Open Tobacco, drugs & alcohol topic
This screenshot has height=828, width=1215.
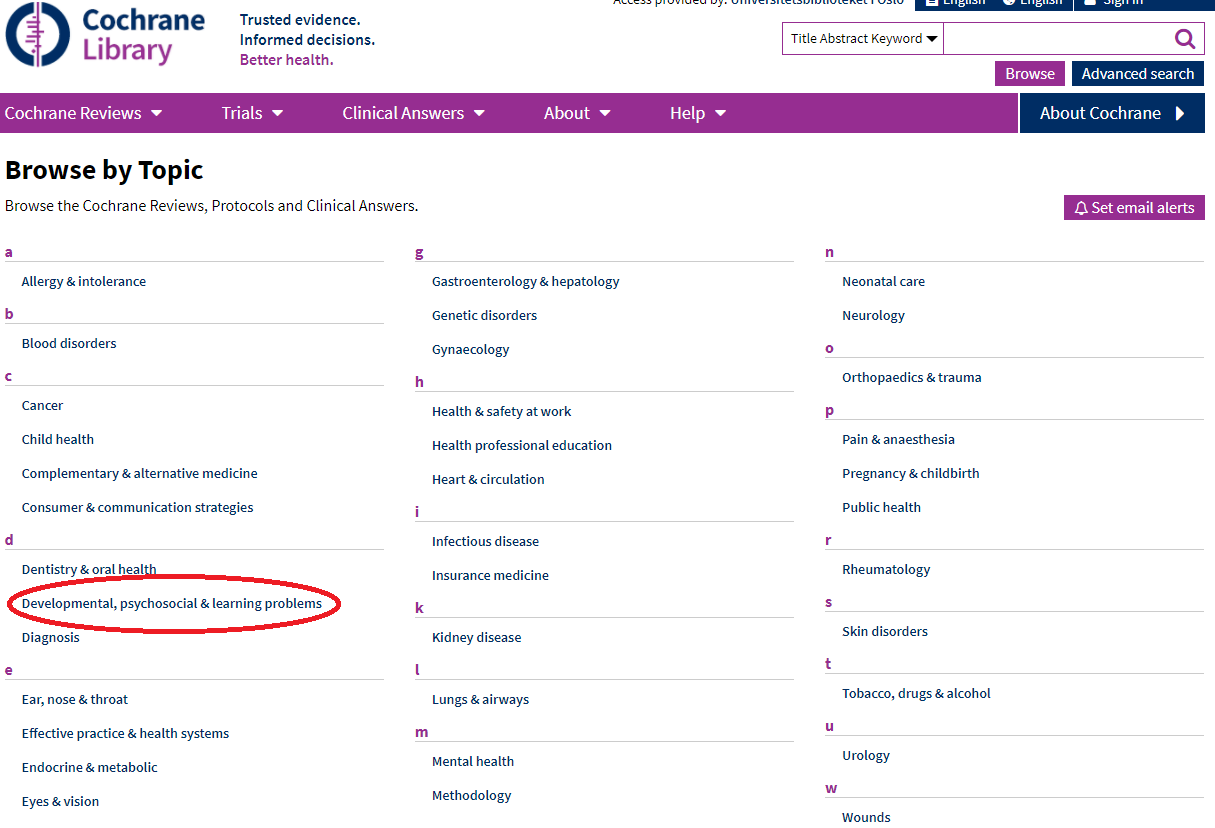point(917,694)
